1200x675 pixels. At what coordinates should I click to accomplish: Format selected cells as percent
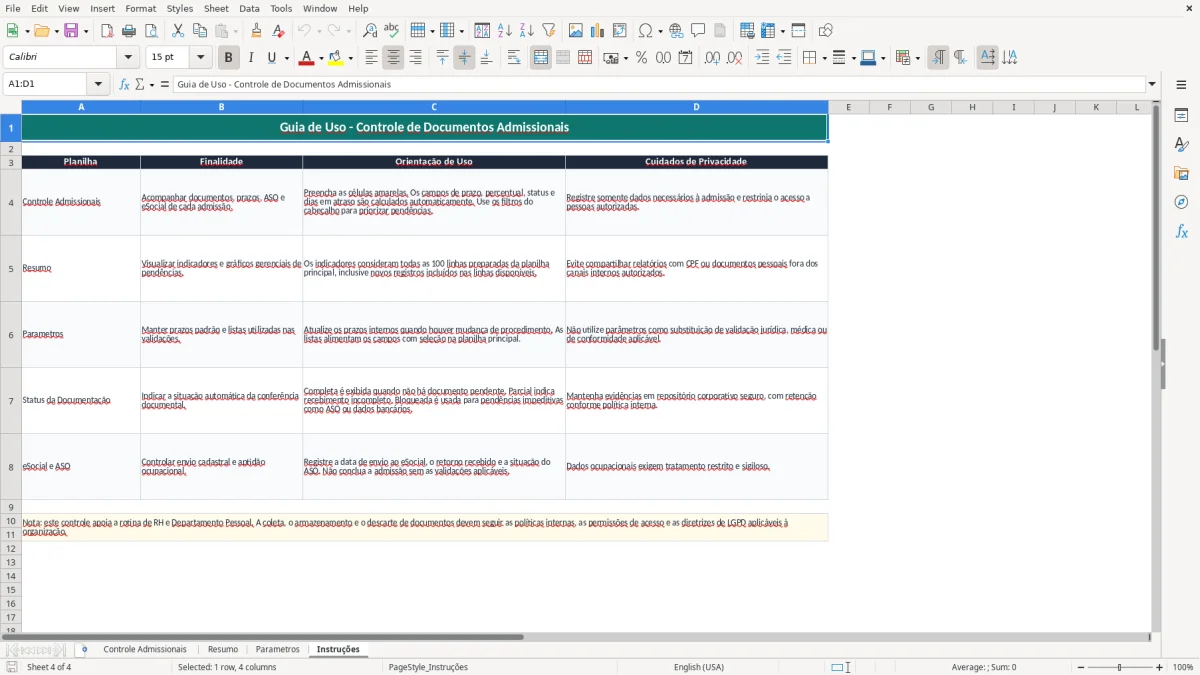[641, 58]
